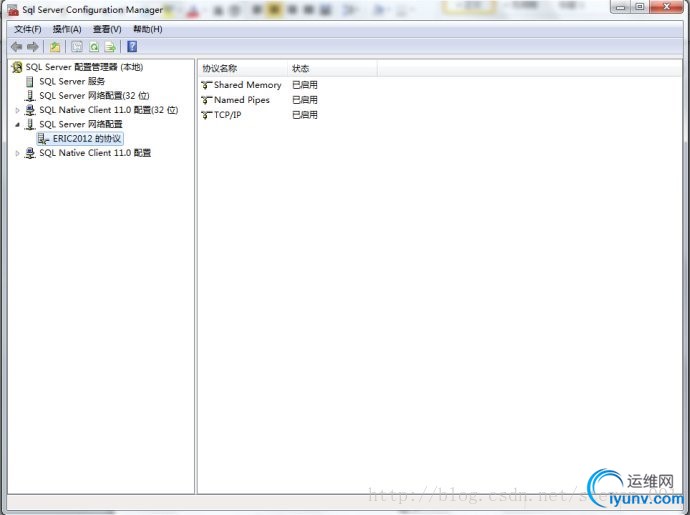
Task: Open the 帮助(H) menu
Action: tap(148, 29)
